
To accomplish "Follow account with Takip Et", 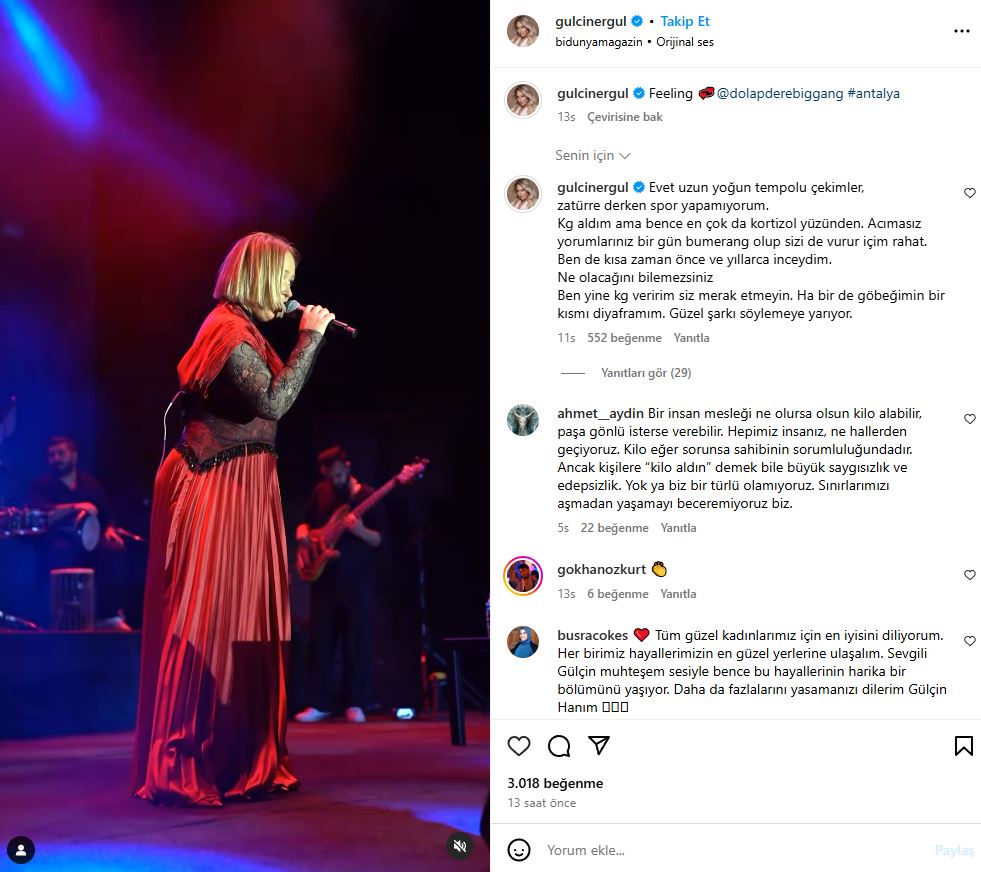I will pyautogui.click(x=685, y=21).
